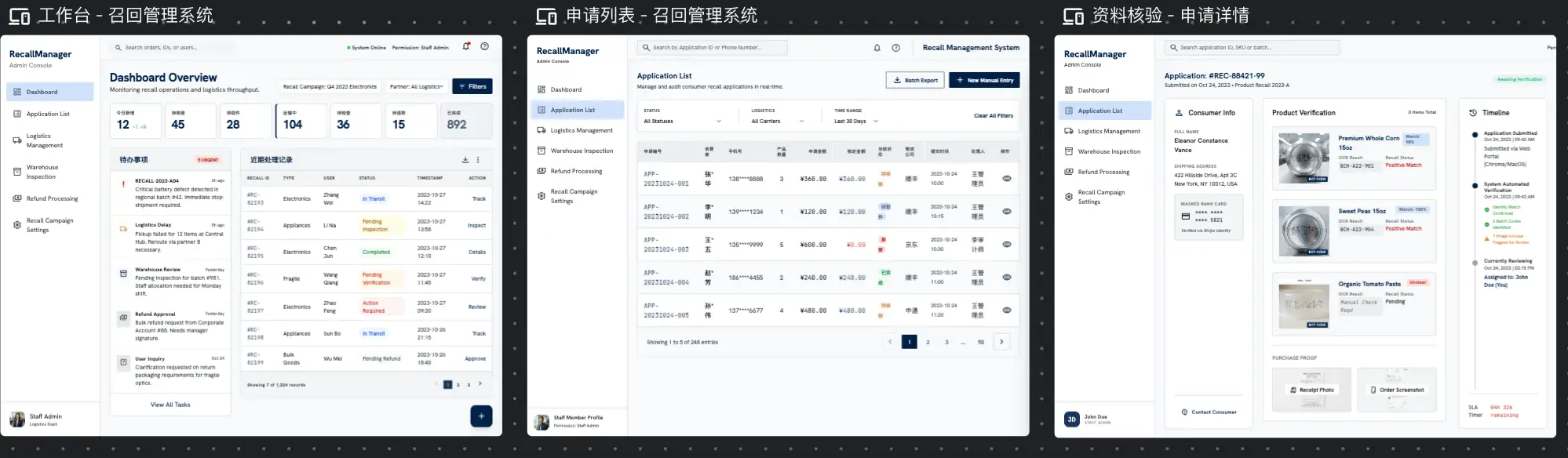Select Dashboard in the left panel's sidebar

(x=50, y=92)
